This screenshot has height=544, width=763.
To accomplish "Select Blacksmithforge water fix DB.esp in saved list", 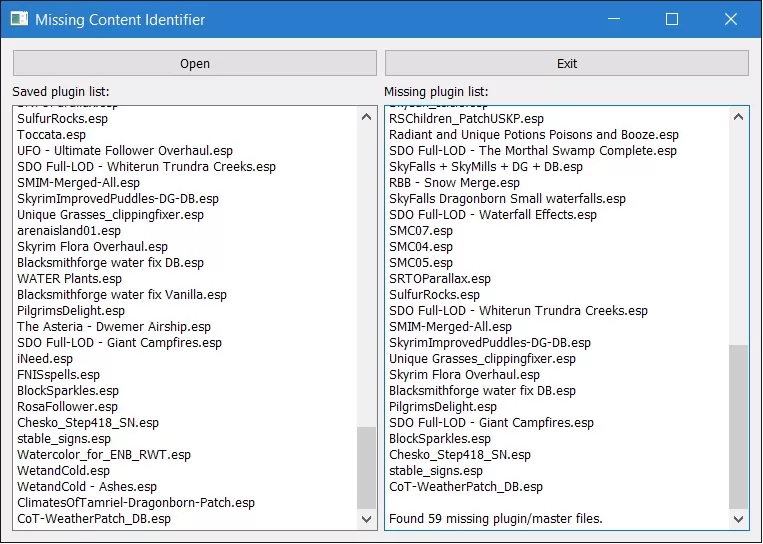I will click(110, 263).
